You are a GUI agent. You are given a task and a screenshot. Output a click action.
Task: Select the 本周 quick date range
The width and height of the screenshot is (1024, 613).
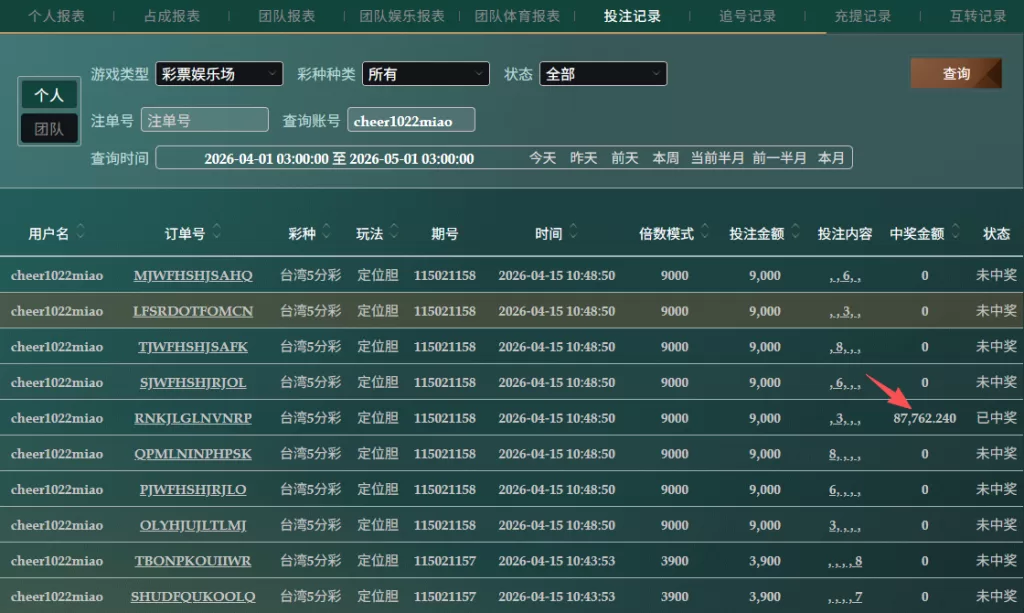pyautogui.click(x=665, y=158)
